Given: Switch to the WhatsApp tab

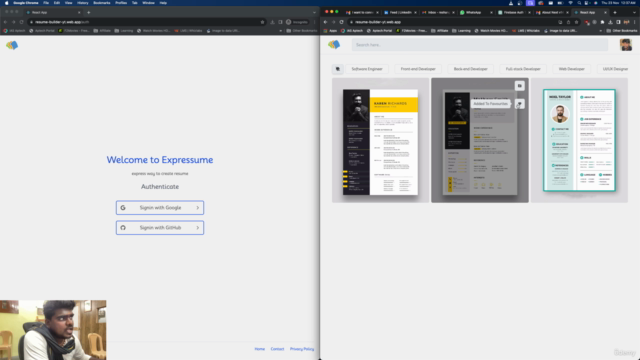Looking at the screenshot, I should click(476, 13).
